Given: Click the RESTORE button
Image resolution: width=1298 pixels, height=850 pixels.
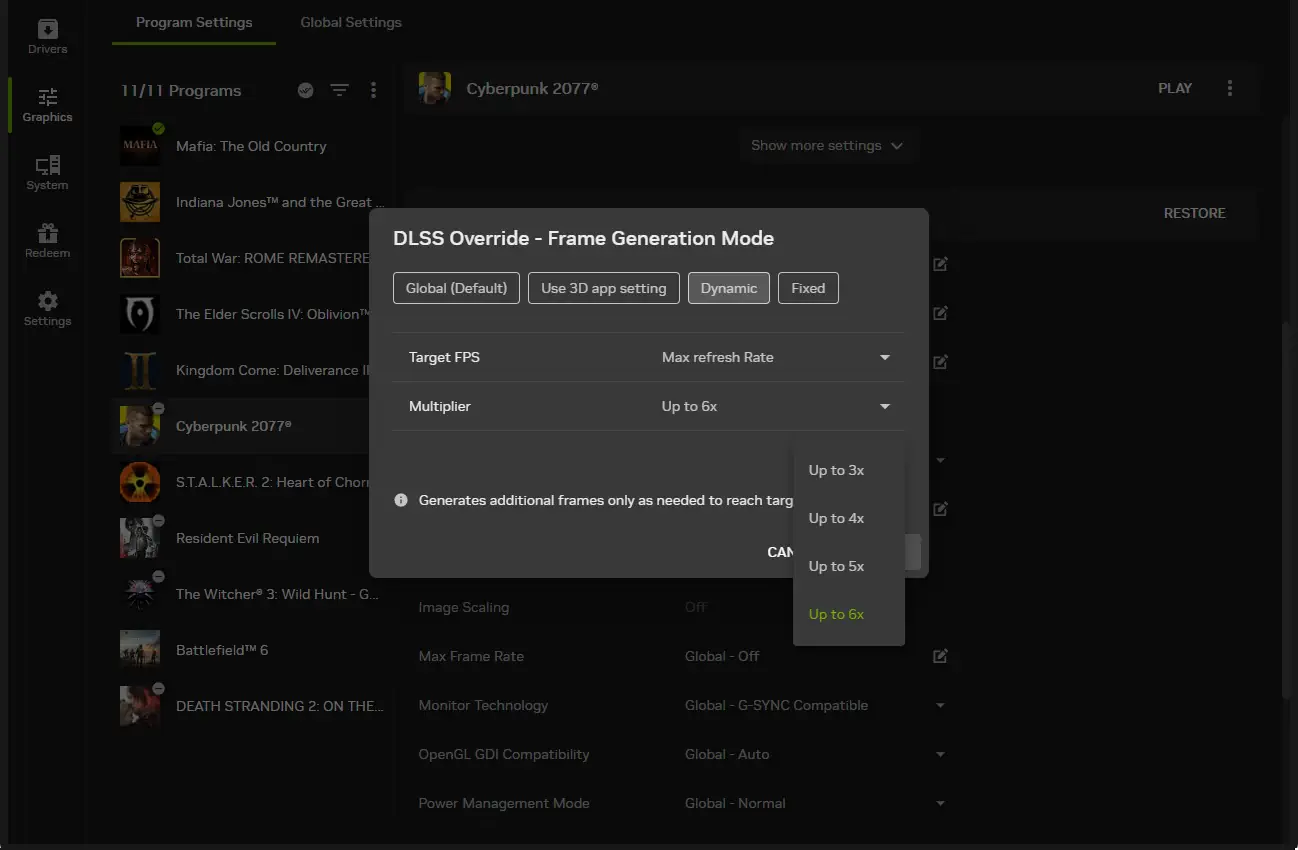Looking at the screenshot, I should (1195, 213).
